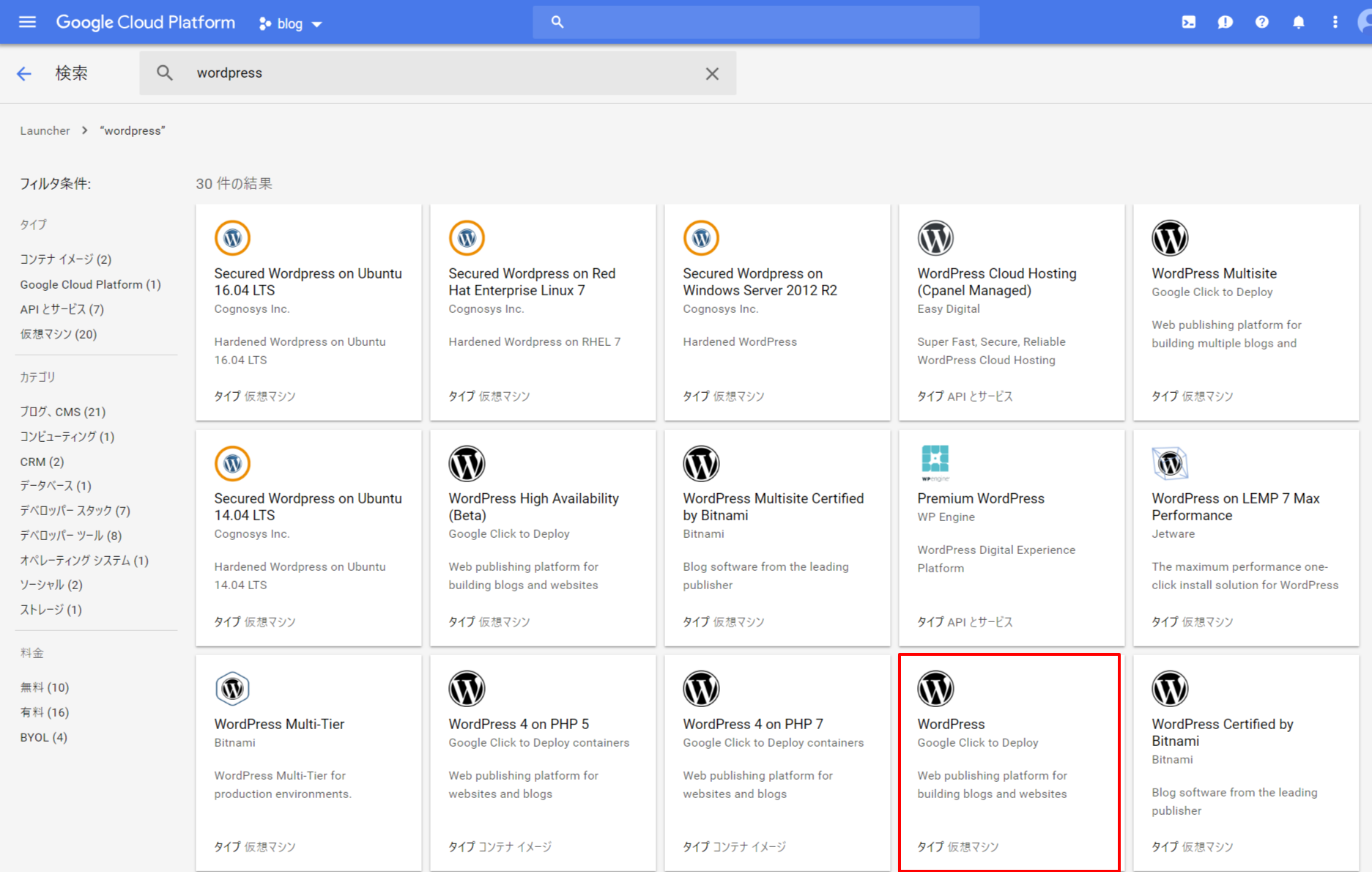This screenshot has width=1372, height=872.
Task: Open the WordPress Google Click to Deploy card
Action: (x=1009, y=762)
